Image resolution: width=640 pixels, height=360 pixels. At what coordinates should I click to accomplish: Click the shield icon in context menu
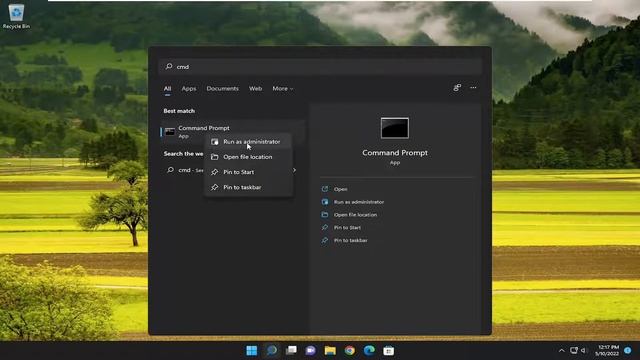coord(215,142)
